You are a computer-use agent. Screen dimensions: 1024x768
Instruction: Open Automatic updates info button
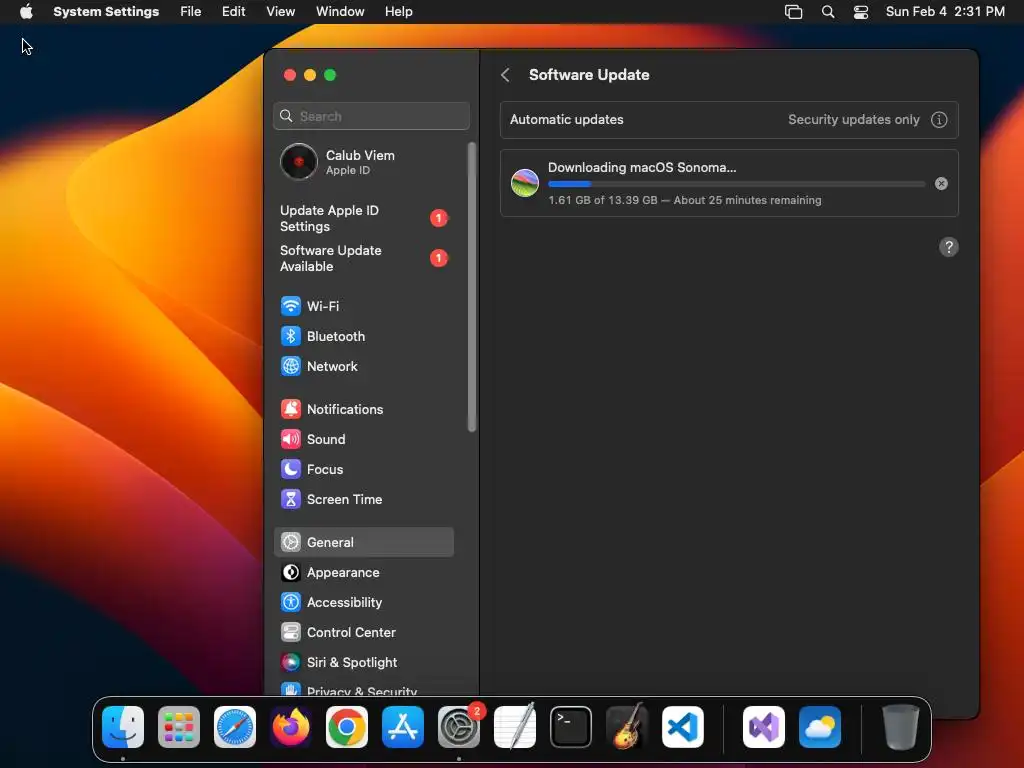click(939, 120)
